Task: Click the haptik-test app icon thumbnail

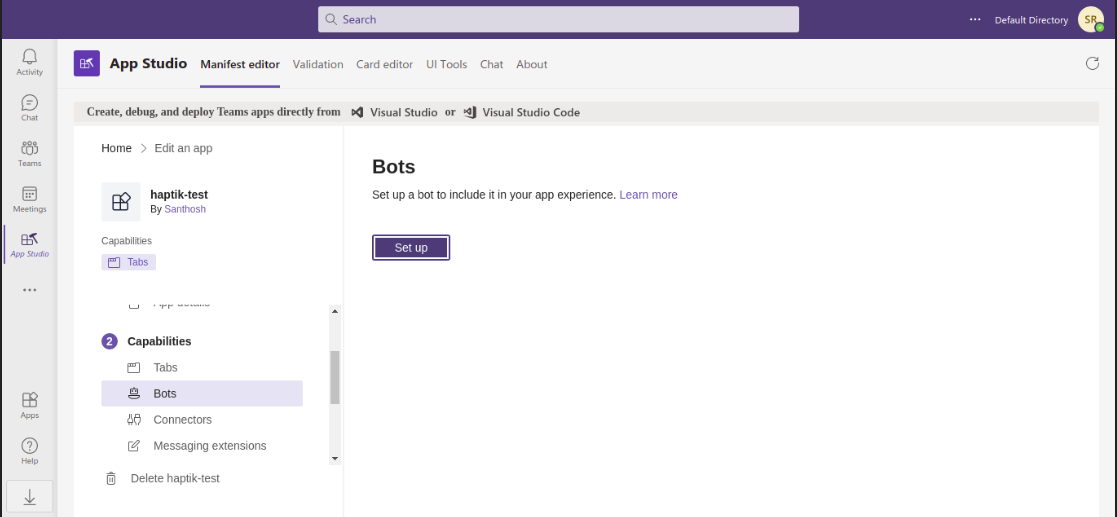Action: click(x=121, y=202)
